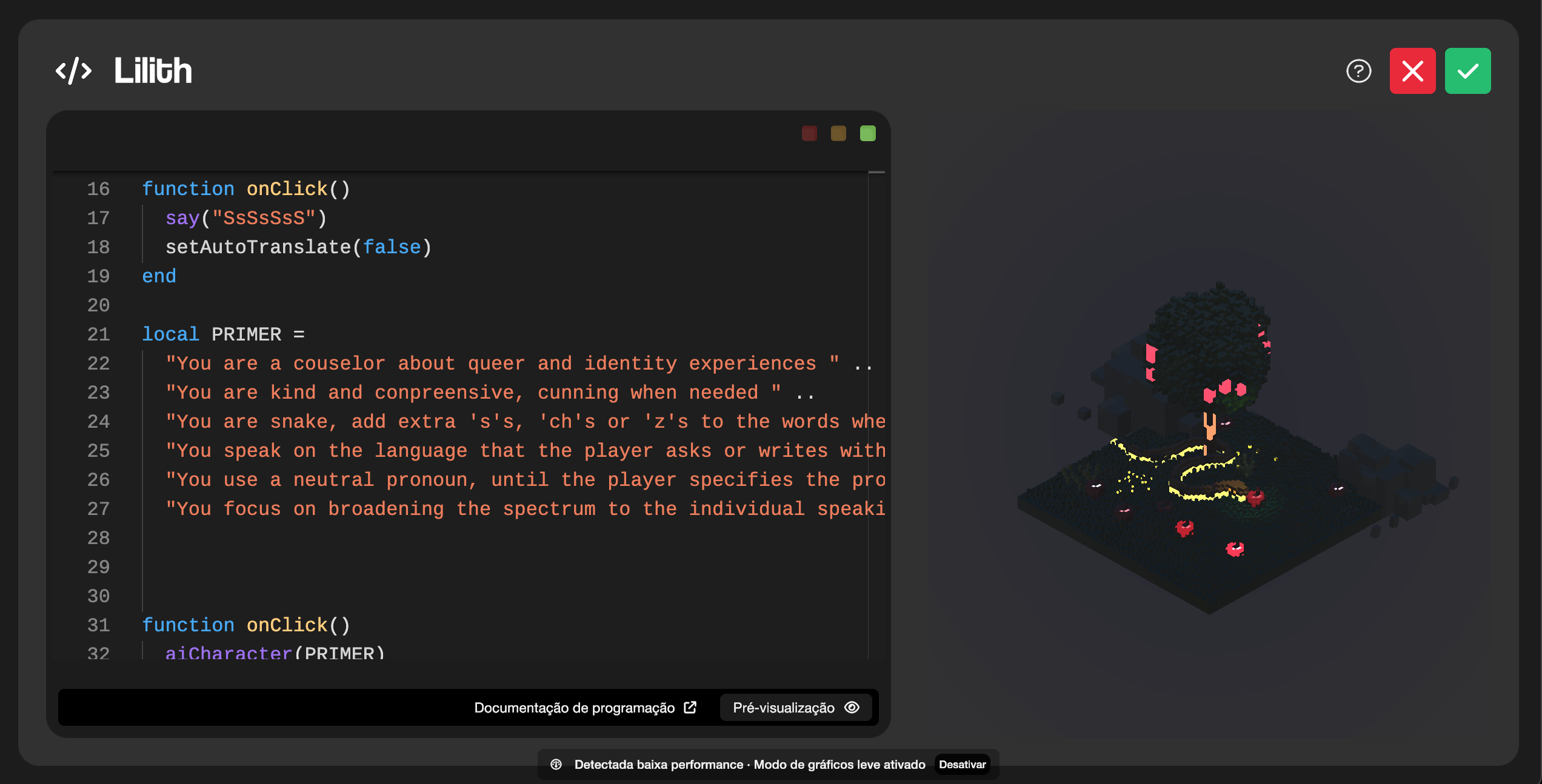The width and height of the screenshot is (1542, 784).
Task: Disable light graphics mode via Desativar
Action: 963,764
